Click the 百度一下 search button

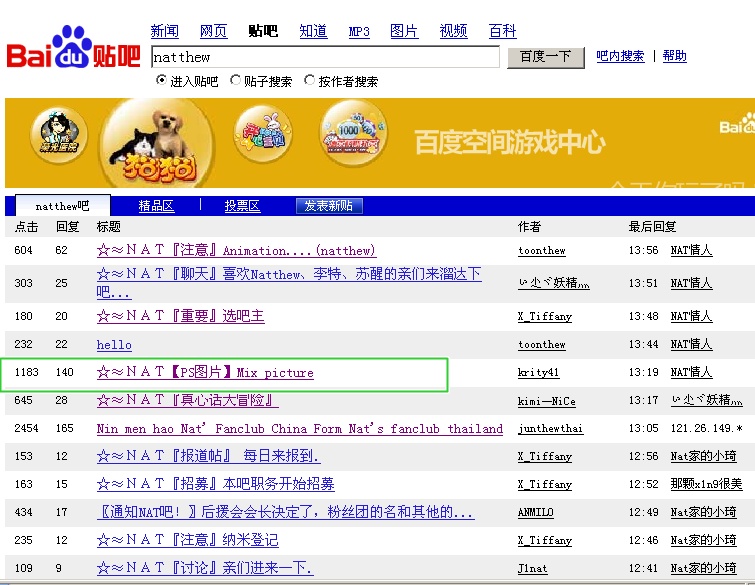point(546,57)
